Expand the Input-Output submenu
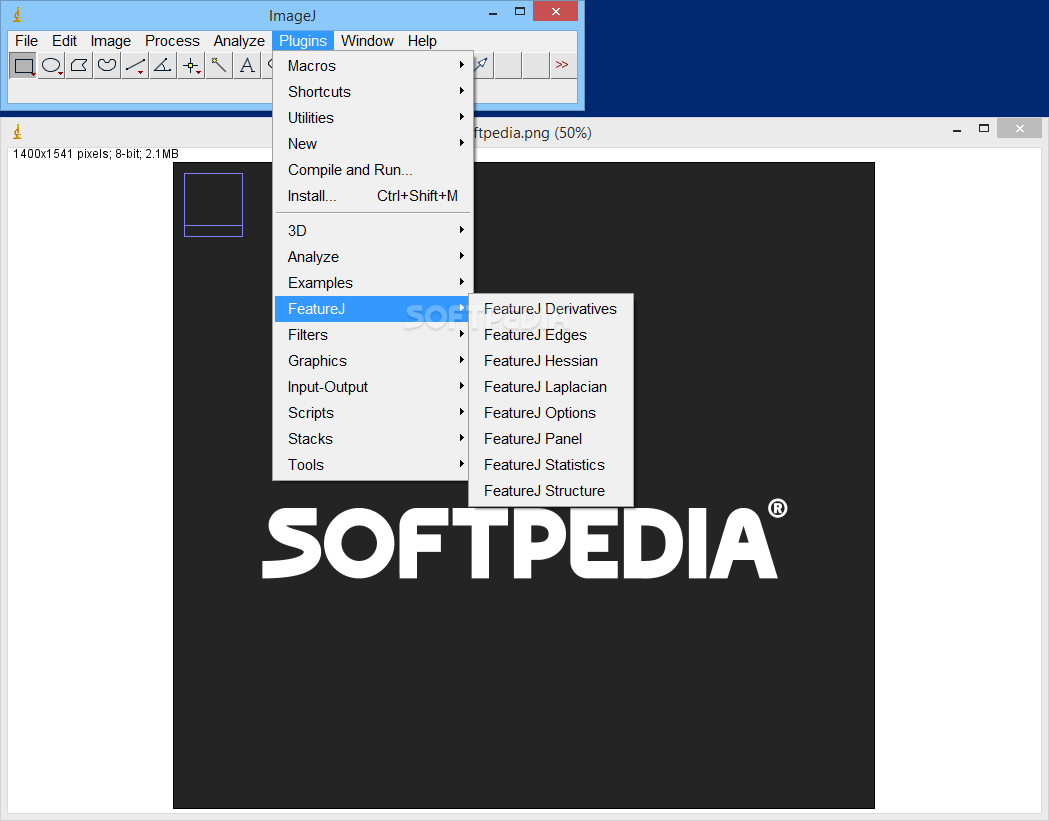Viewport: 1049px width, 821px height. point(373,387)
